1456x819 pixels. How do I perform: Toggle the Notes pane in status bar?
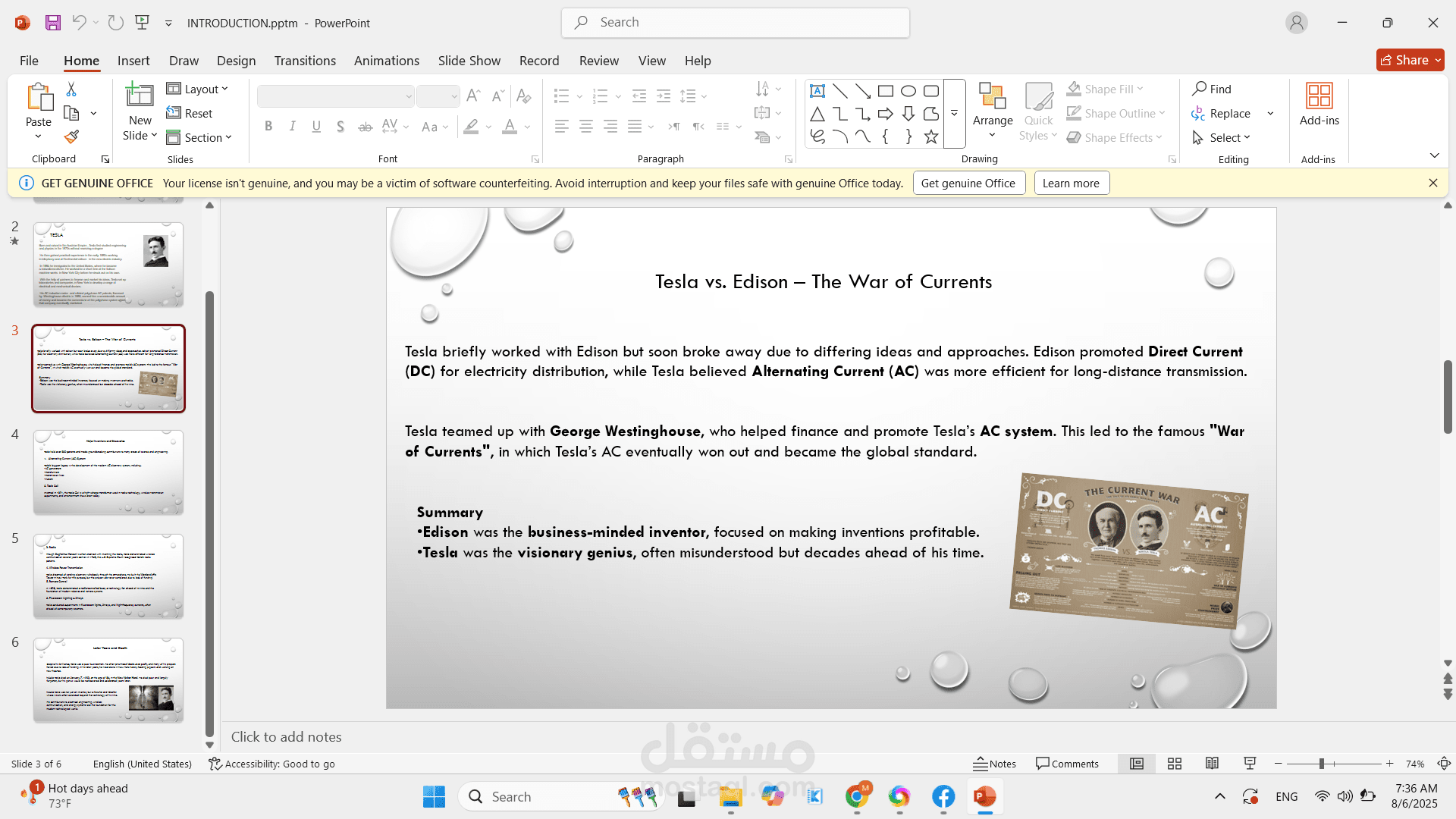point(994,764)
